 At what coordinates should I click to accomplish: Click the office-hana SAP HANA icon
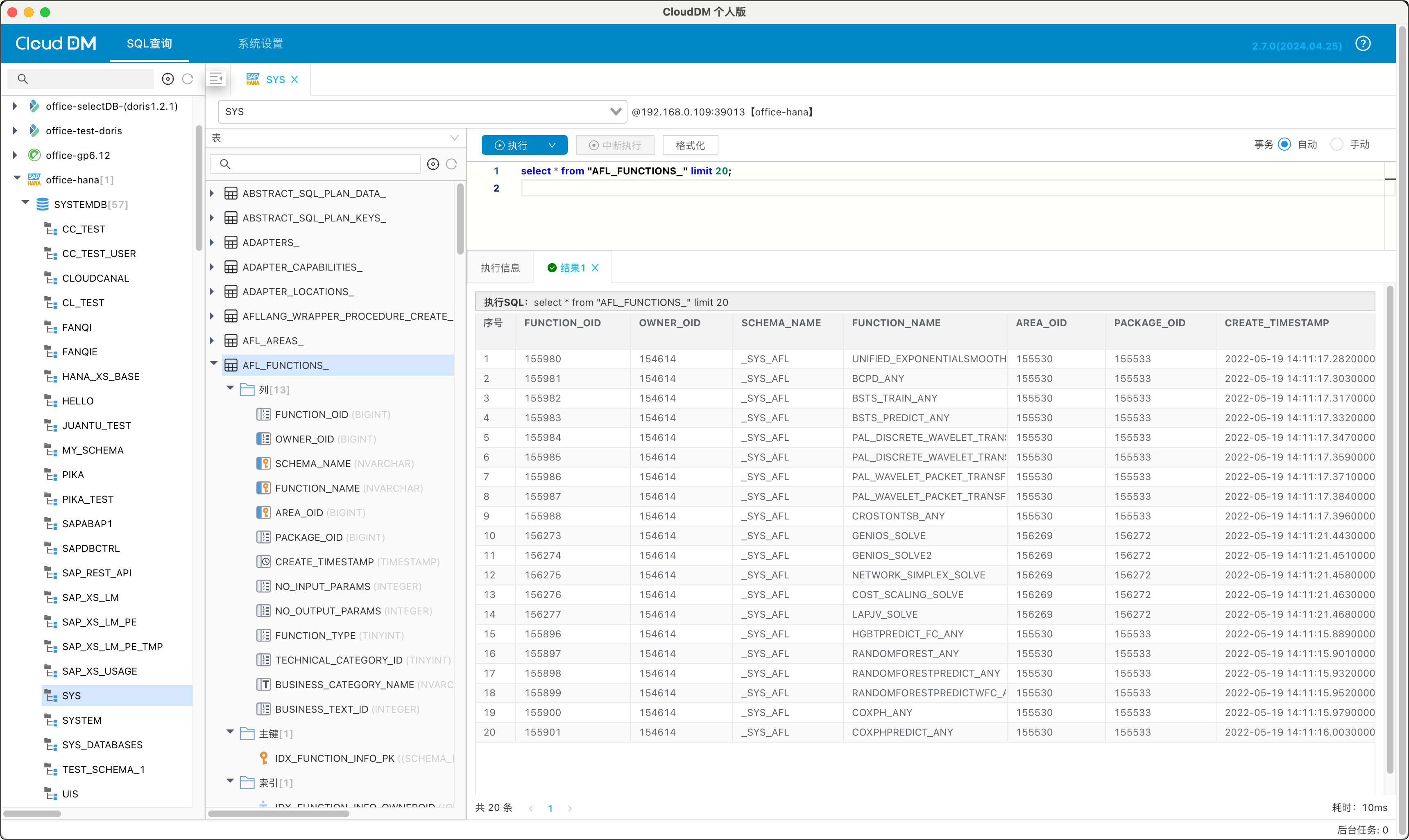click(x=34, y=179)
